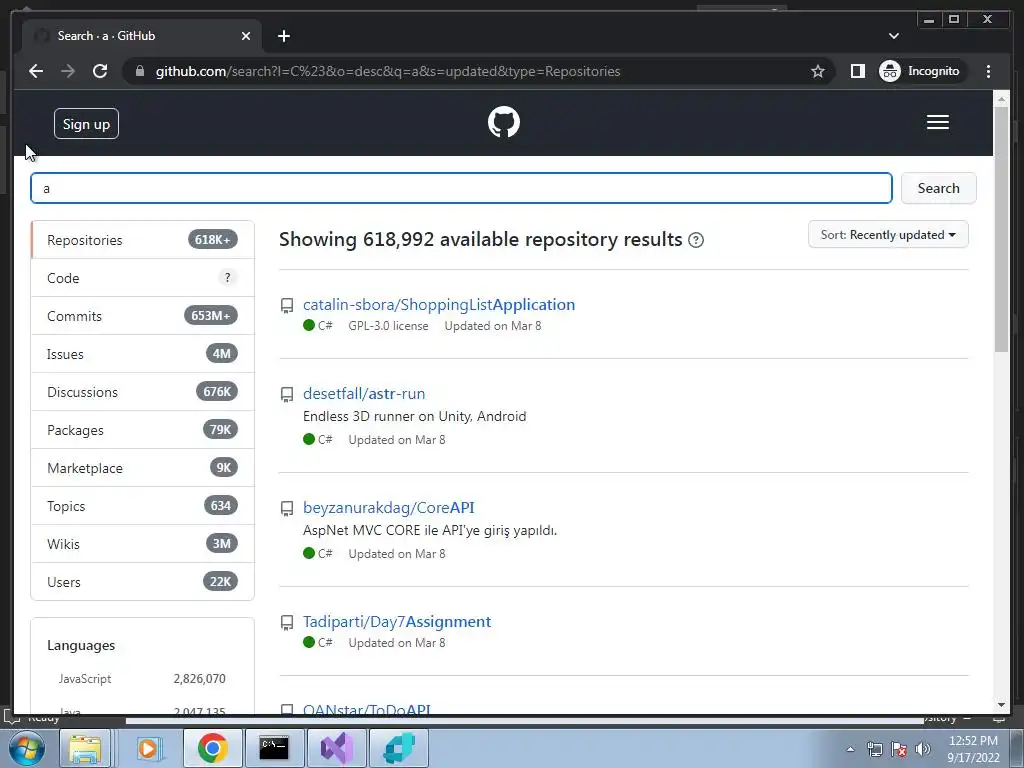Screen dimensions: 1024x768
Task: Open Windows Explorer from taskbar
Action: (86, 748)
